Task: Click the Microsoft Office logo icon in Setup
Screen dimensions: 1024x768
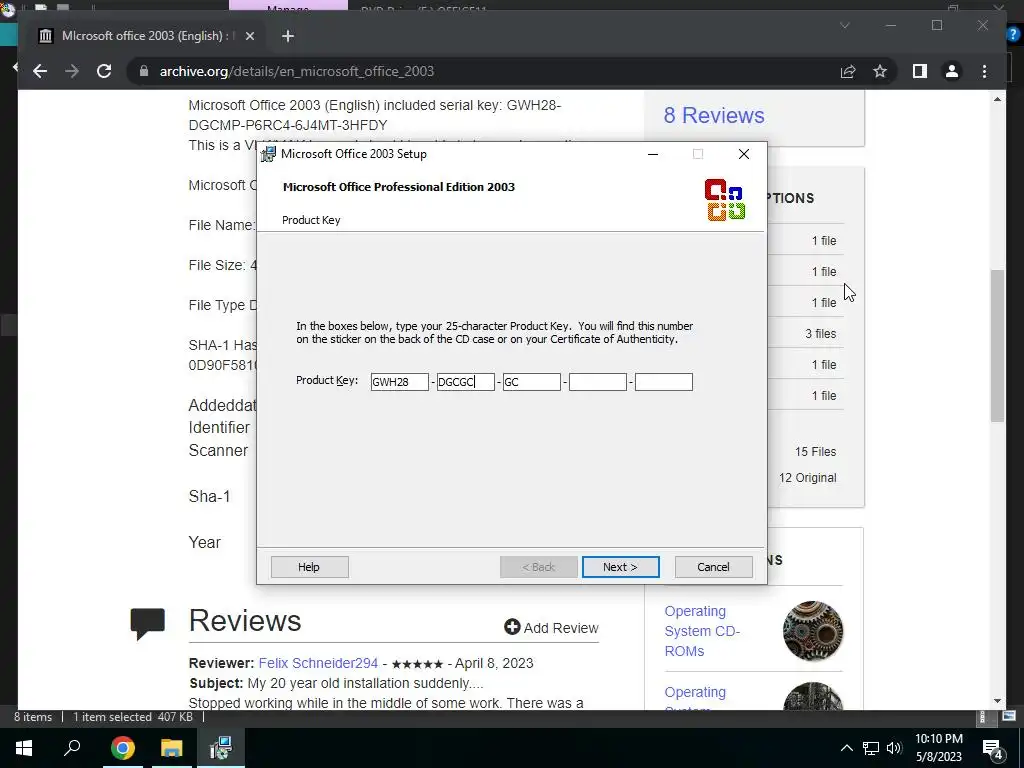Action: pyautogui.click(x=725, y=200)
